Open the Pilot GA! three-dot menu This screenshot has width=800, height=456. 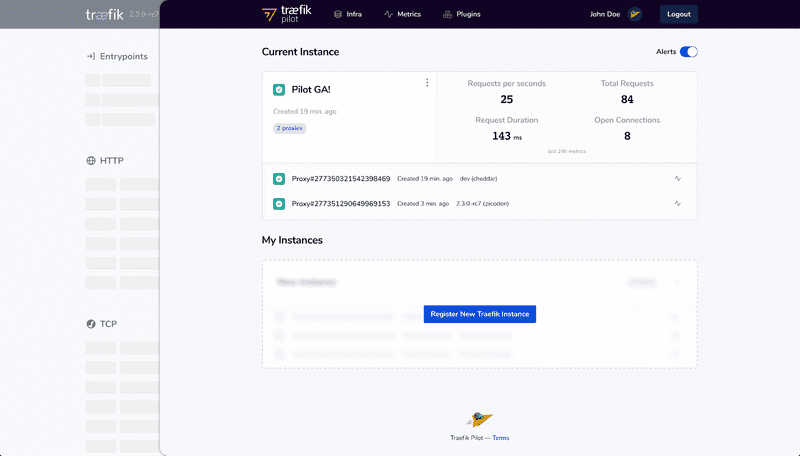(427, 83)
